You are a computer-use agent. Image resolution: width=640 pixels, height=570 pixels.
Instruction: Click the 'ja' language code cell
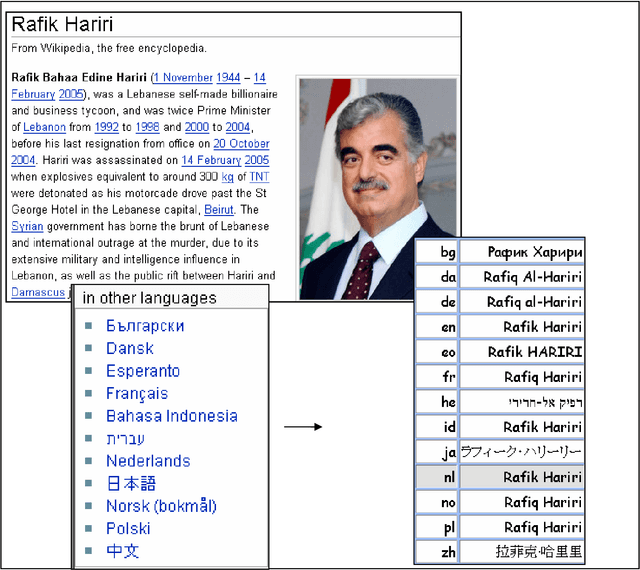click(x=437, y=452)
